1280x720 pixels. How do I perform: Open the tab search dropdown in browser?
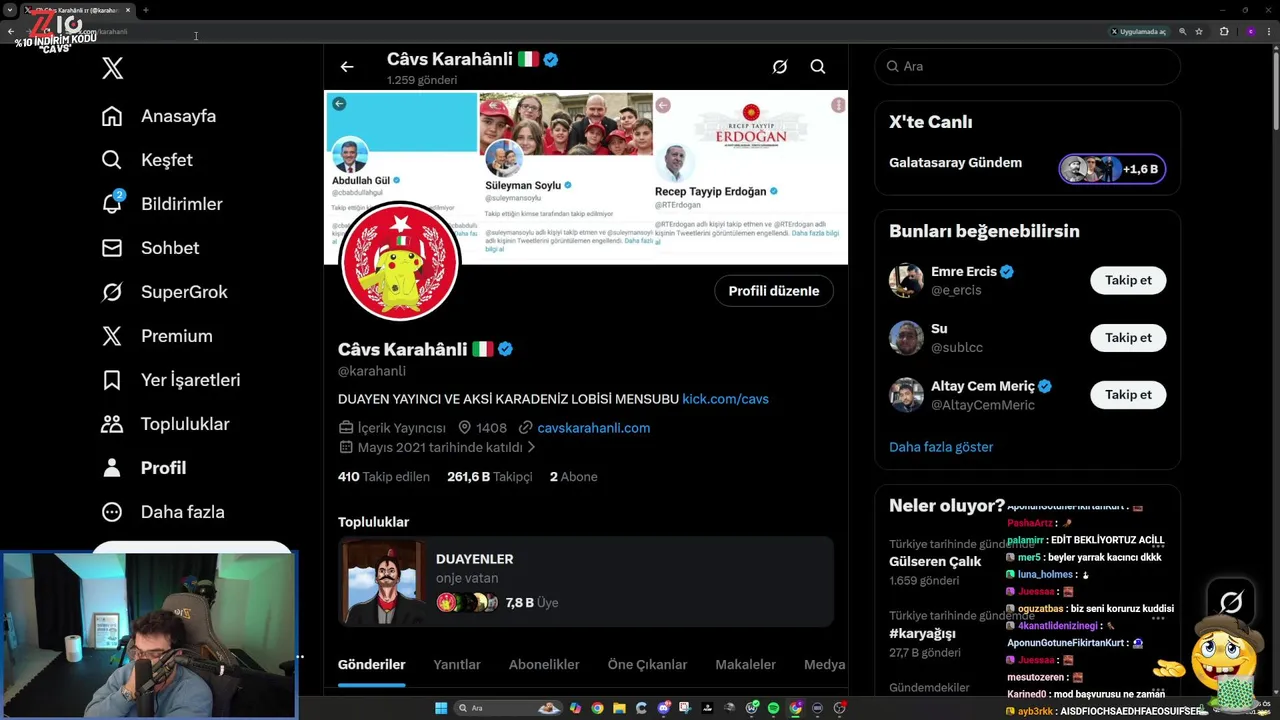click(x=10, y=10)
